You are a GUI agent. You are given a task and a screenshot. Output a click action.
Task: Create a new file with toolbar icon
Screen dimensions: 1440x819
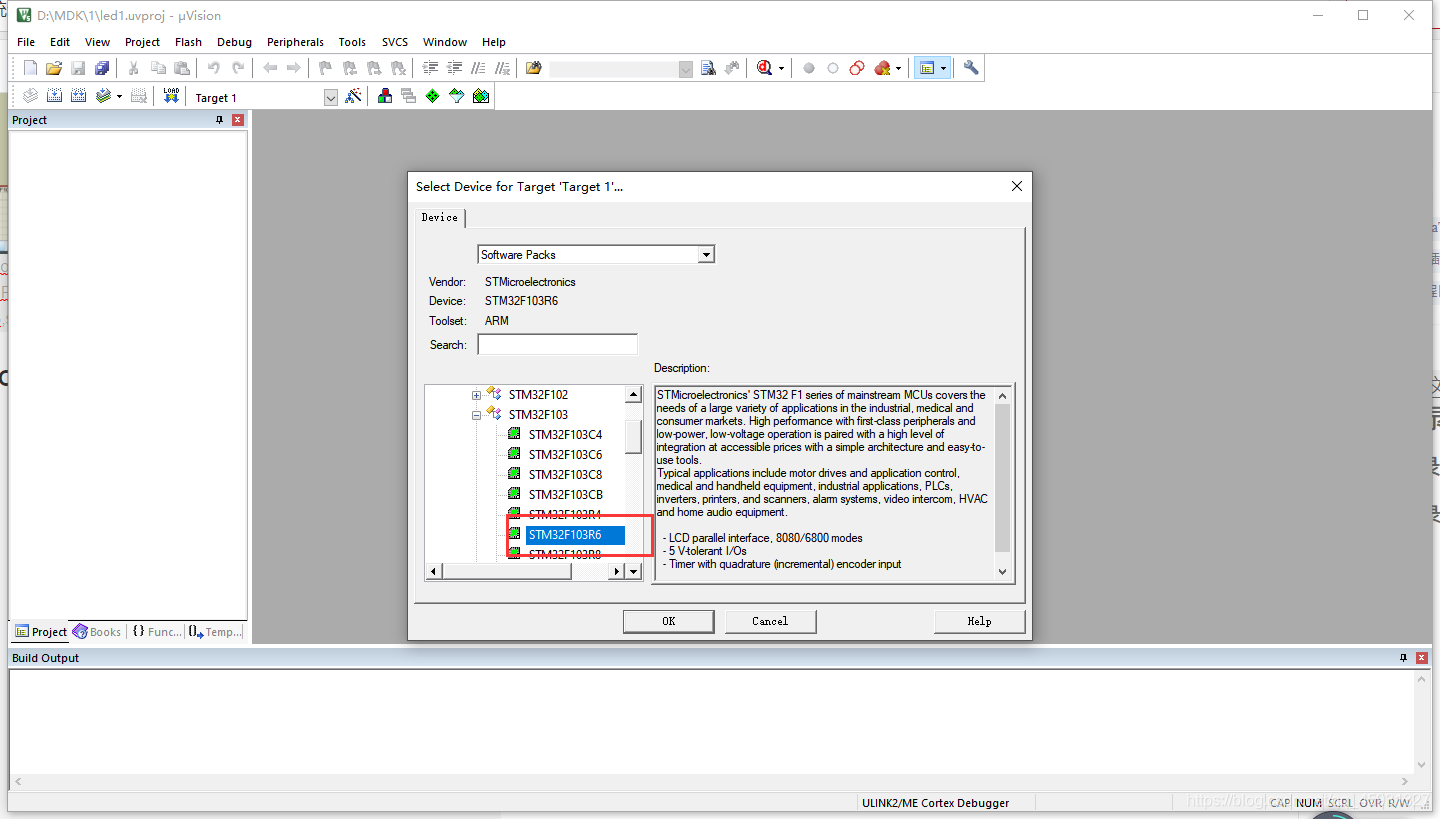pyautogui.click(x=30, y=68)
